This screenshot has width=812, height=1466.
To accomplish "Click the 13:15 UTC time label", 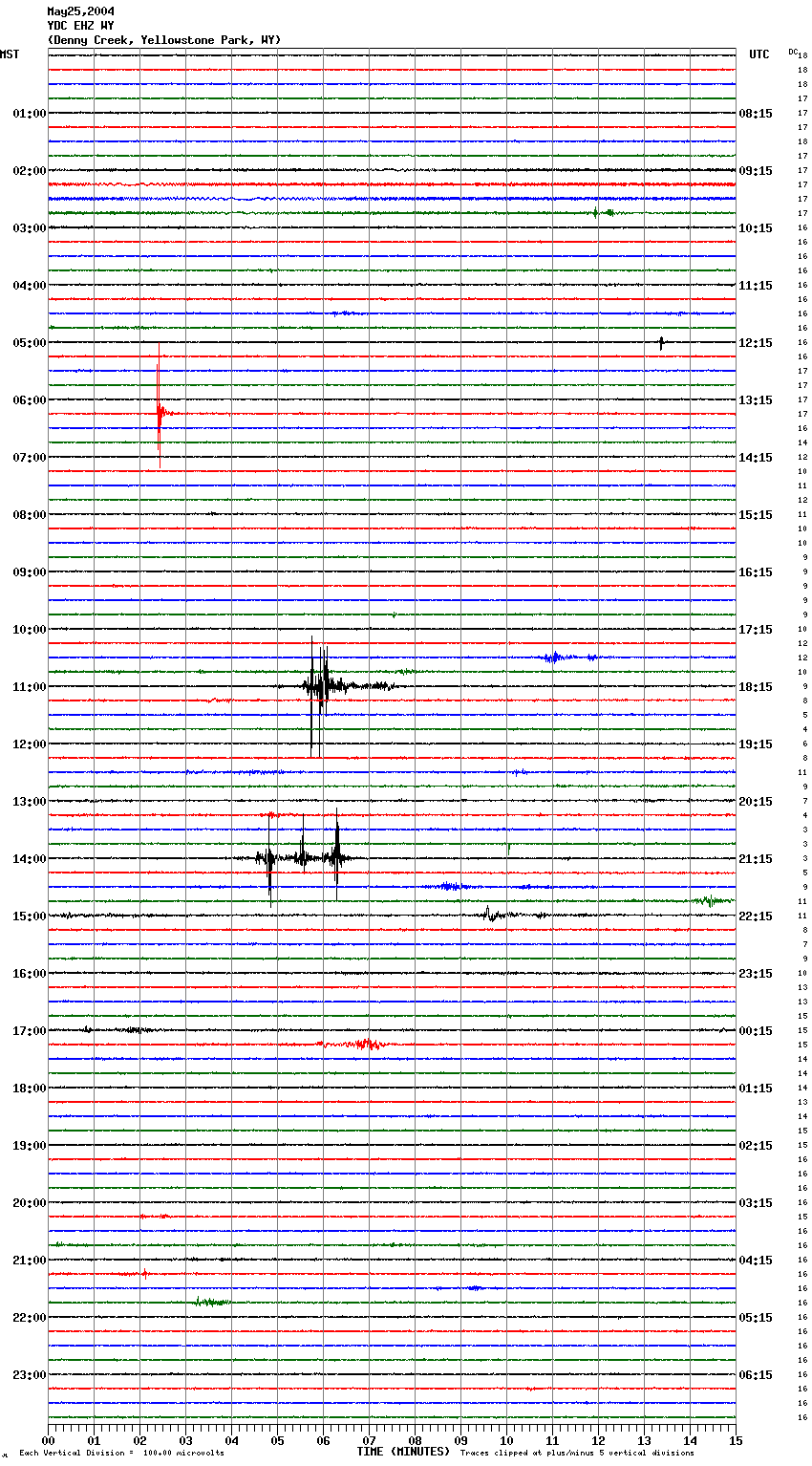I will tap(756, 400).
